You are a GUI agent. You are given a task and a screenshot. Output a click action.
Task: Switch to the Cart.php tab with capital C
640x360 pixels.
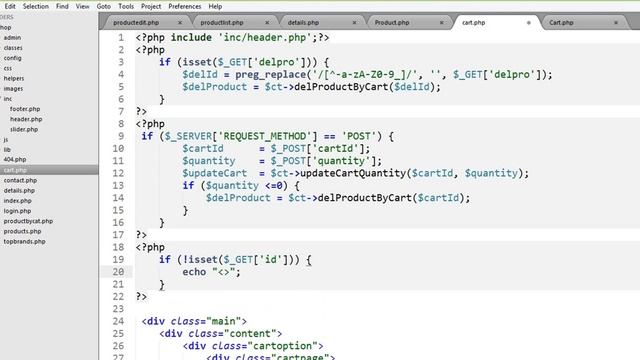tap(561, 23)
